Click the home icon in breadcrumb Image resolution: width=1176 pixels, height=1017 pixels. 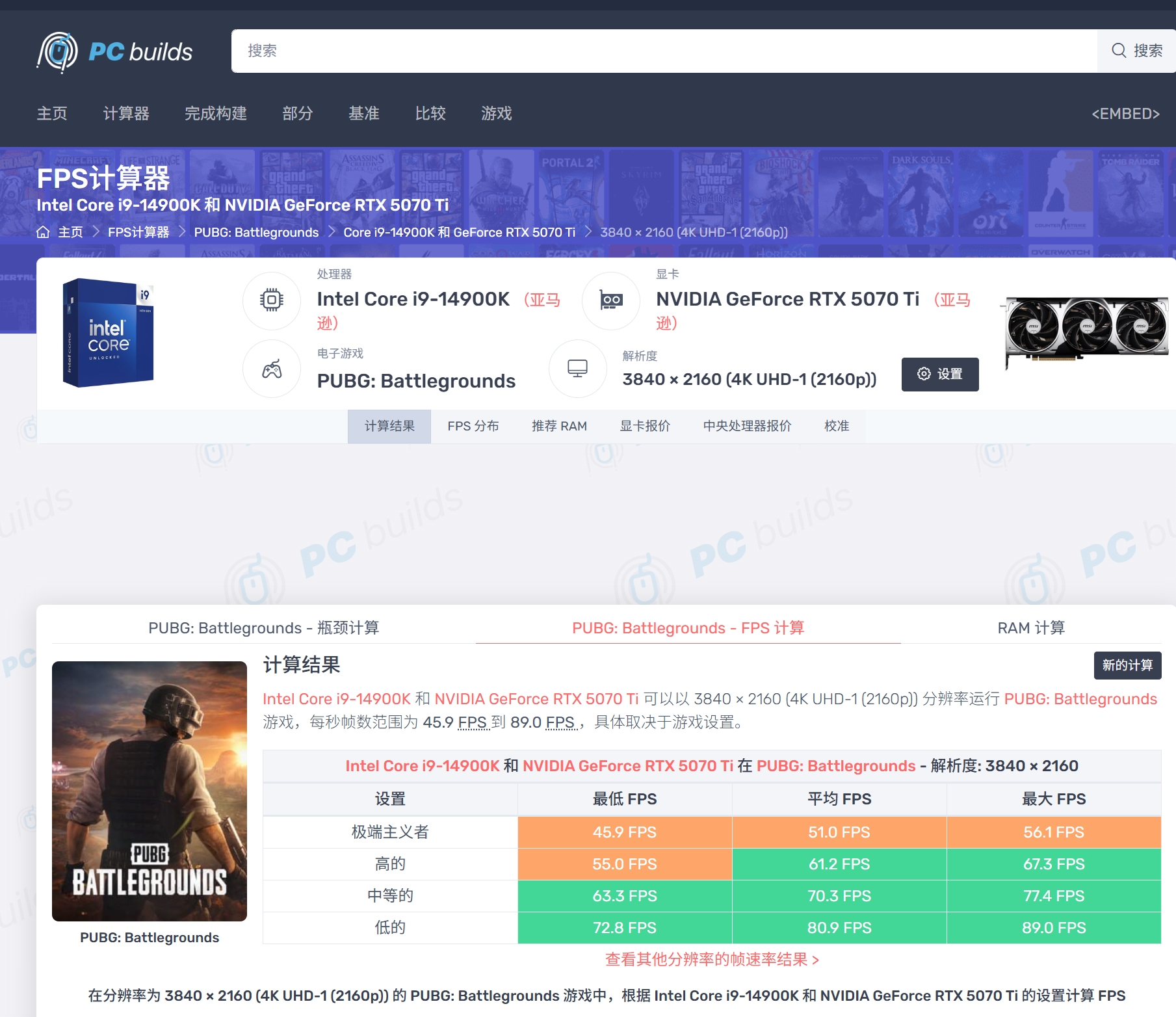coord(43,232)
